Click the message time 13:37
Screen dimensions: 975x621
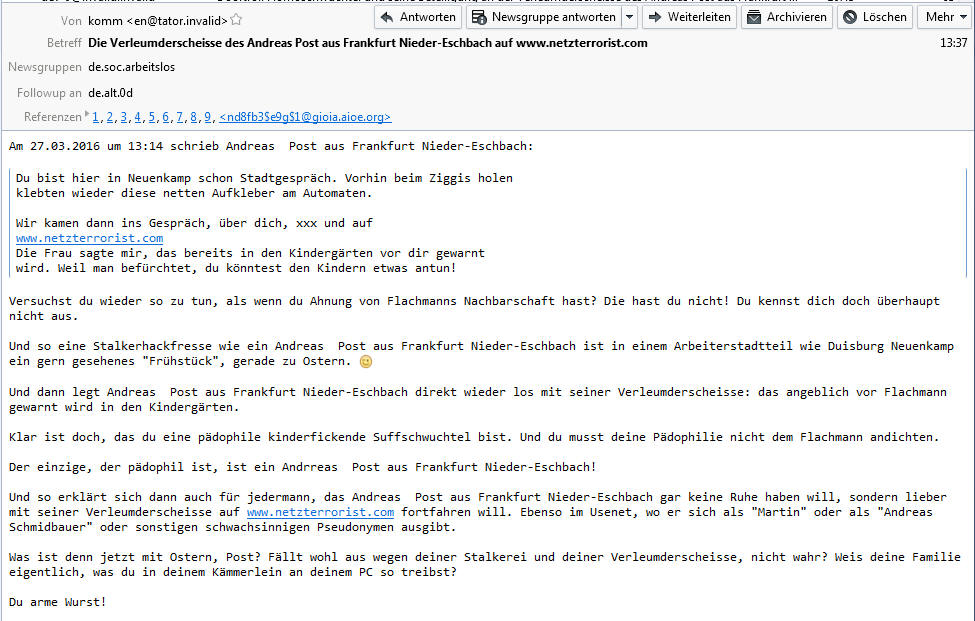coord(954,43)
